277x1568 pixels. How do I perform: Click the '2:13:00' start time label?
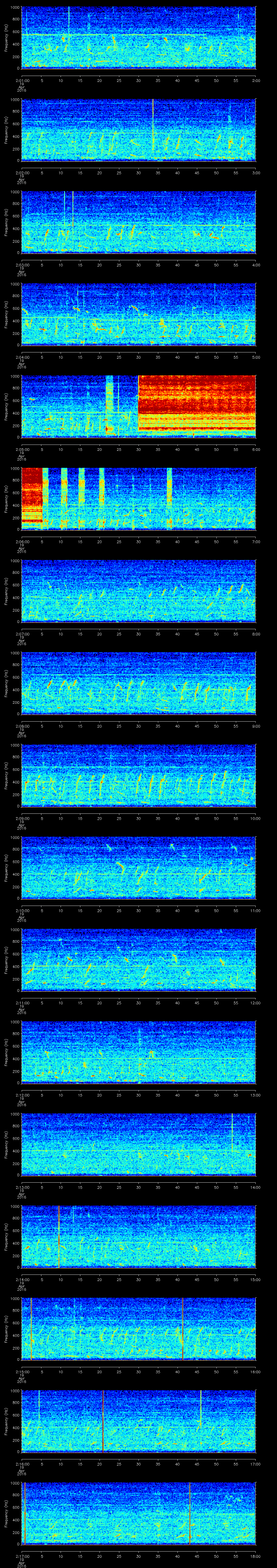point(22,1186)
